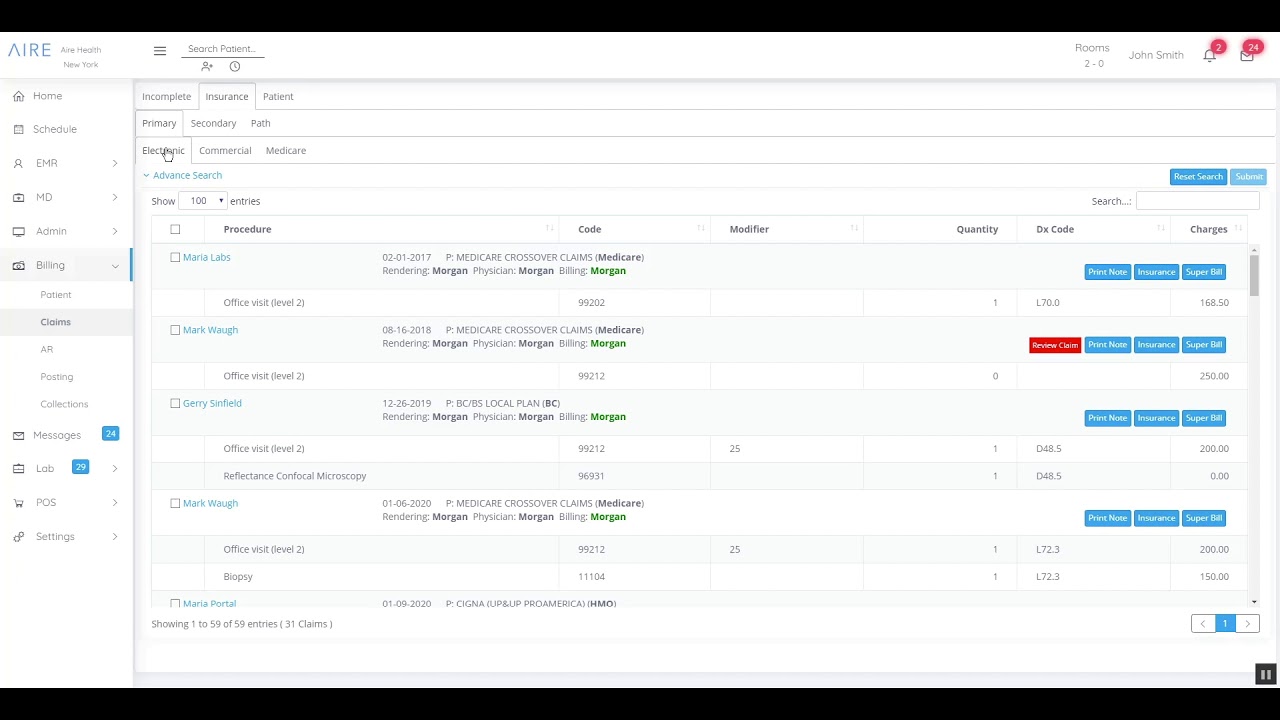
Task: Open the mail envelope icon in header
Action: click(1246, 56)
